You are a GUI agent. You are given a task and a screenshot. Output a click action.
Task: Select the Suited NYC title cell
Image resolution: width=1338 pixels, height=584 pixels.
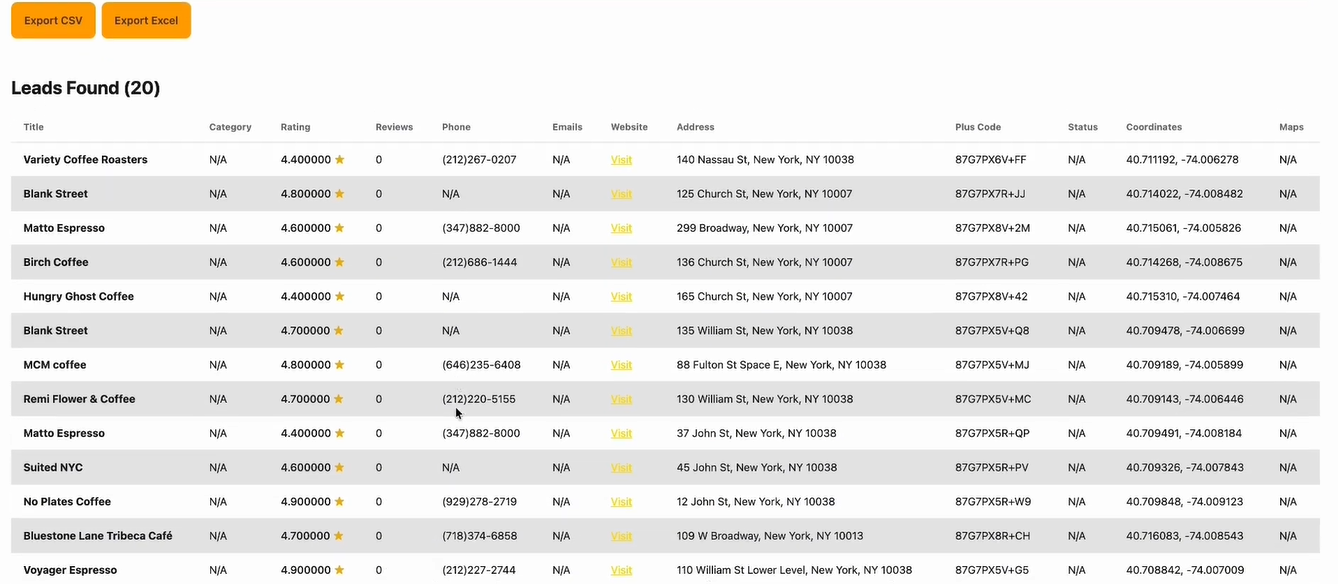coord(53,468)
